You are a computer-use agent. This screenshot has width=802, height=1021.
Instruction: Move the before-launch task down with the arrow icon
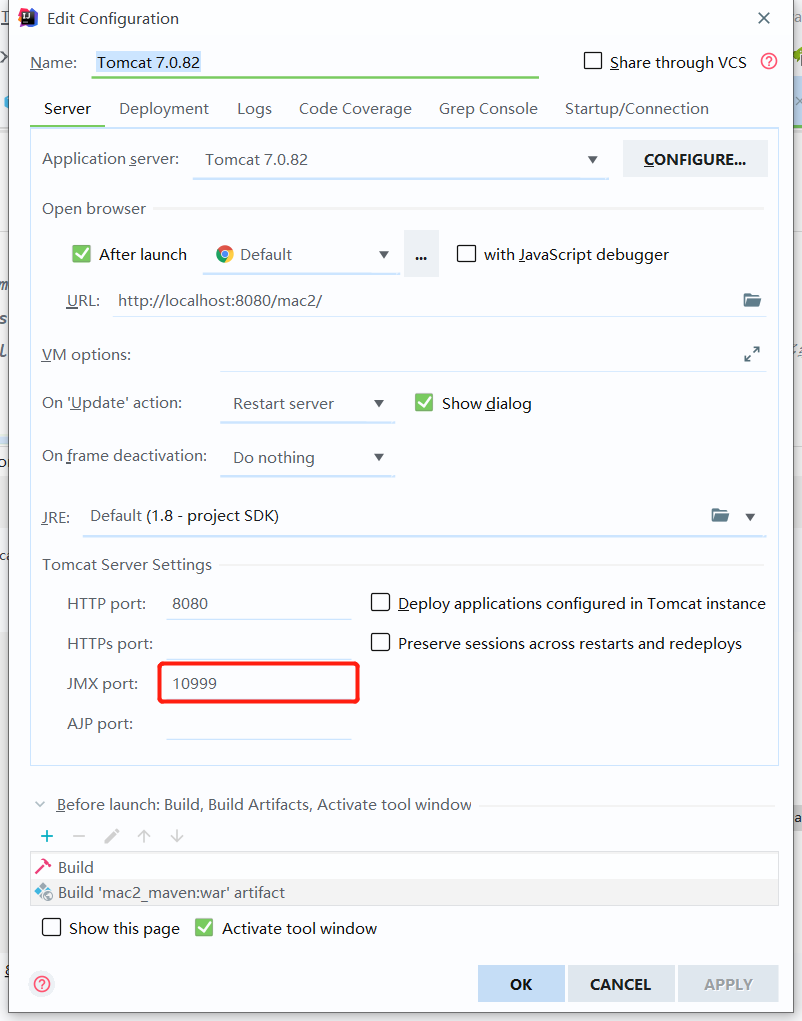[176, 836]
